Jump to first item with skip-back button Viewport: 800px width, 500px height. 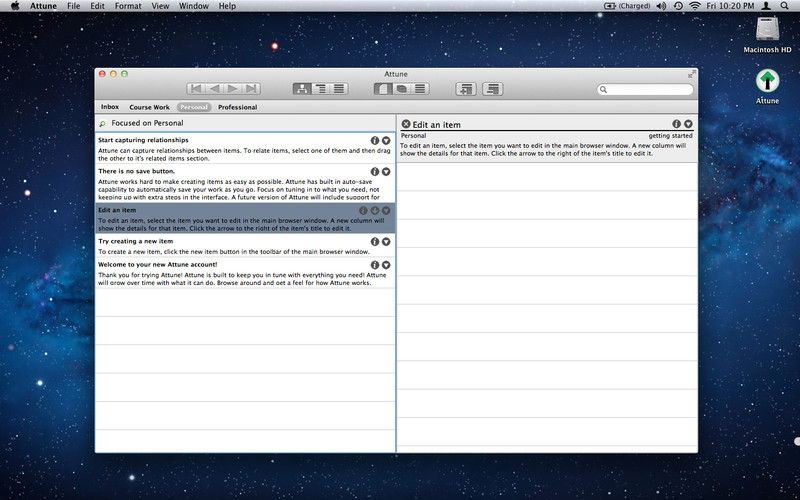[196, 89]
